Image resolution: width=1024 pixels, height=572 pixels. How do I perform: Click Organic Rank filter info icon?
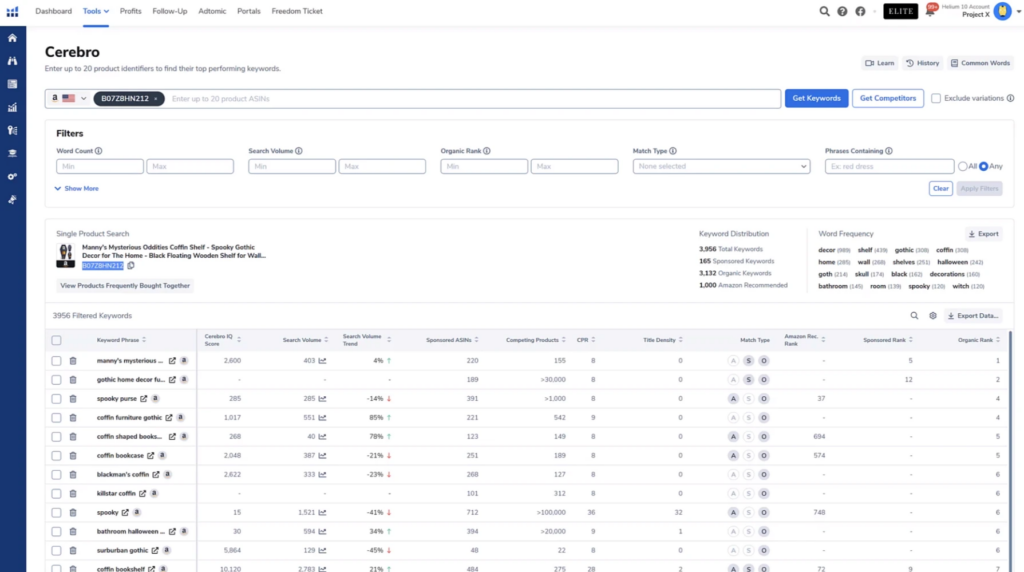click(487, 151)
